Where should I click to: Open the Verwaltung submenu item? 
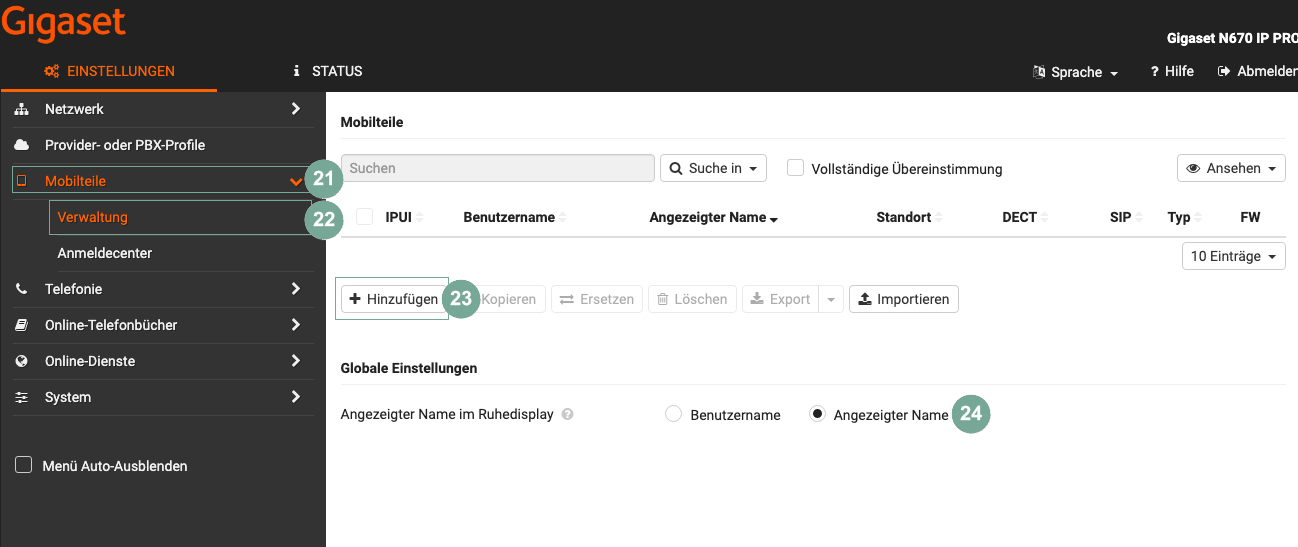[x=92, y=217]
